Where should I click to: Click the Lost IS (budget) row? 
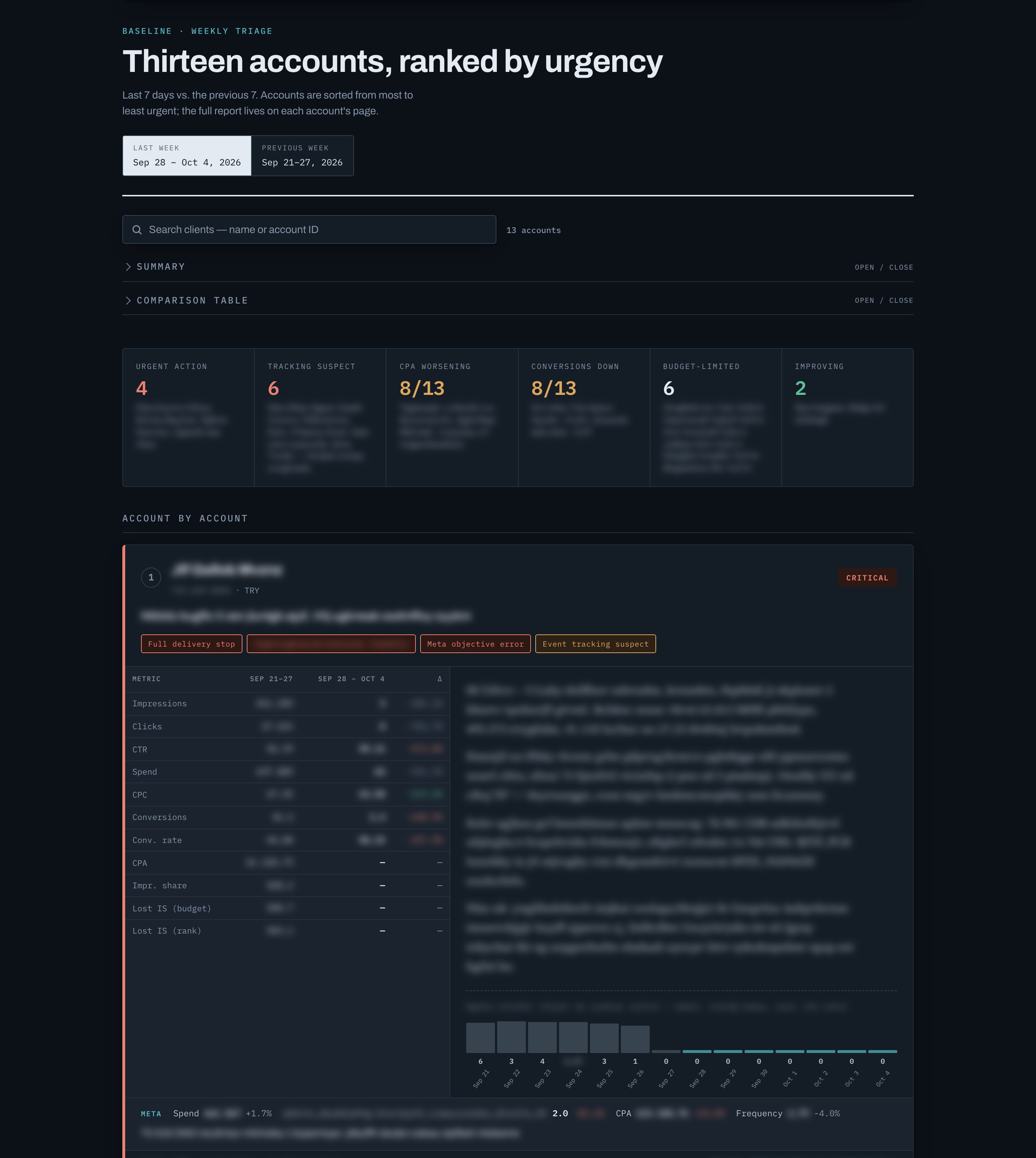coord(287,908)
